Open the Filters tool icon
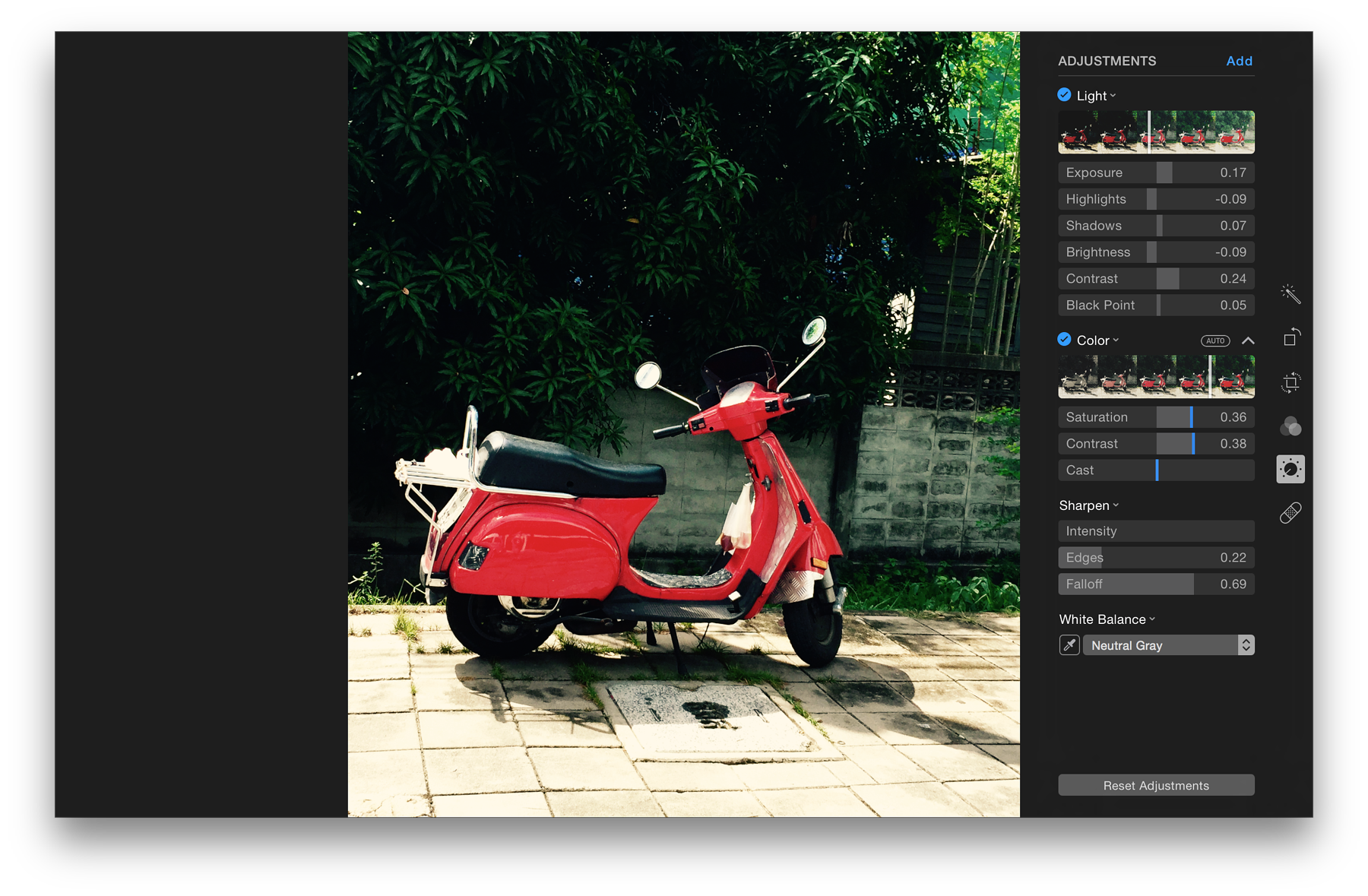This screenshot has width=1368, height=896. click(x=1290, y=426)
